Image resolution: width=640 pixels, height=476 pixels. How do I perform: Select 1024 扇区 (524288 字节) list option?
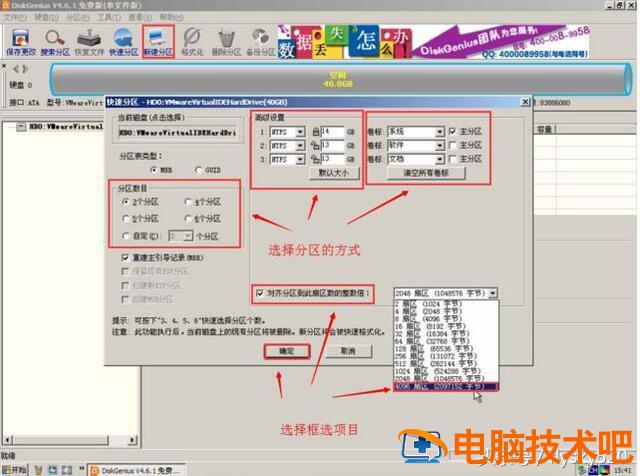pos(446,371)
